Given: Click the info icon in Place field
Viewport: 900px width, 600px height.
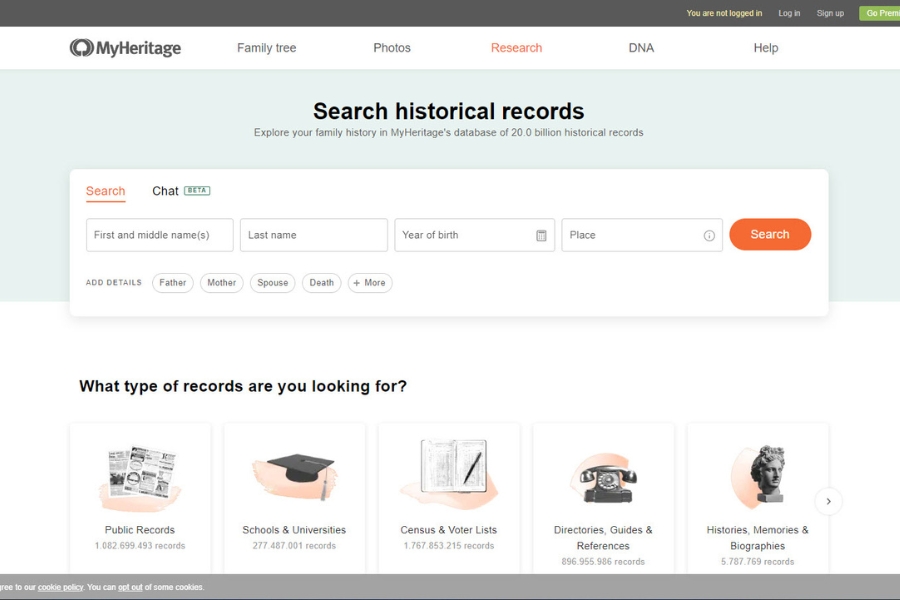Looking at the screenshot, I should (x=709, y=235).
